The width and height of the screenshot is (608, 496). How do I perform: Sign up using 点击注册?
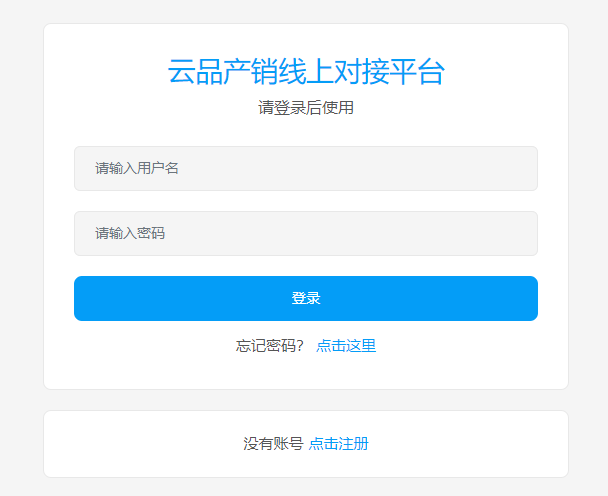click(338, 443)
